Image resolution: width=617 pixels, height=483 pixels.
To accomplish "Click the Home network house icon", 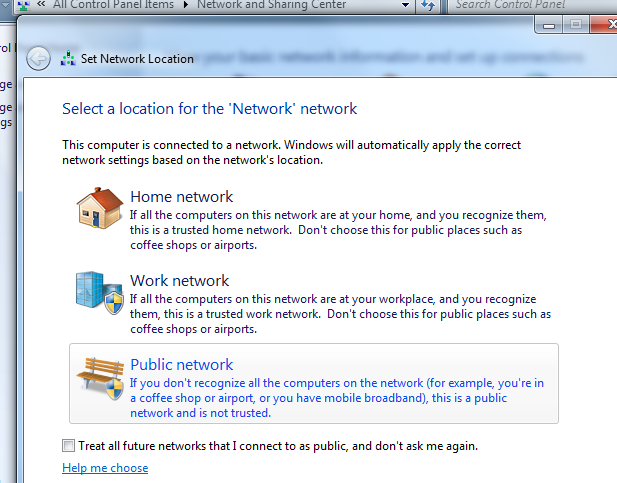I will coord(99,209).
